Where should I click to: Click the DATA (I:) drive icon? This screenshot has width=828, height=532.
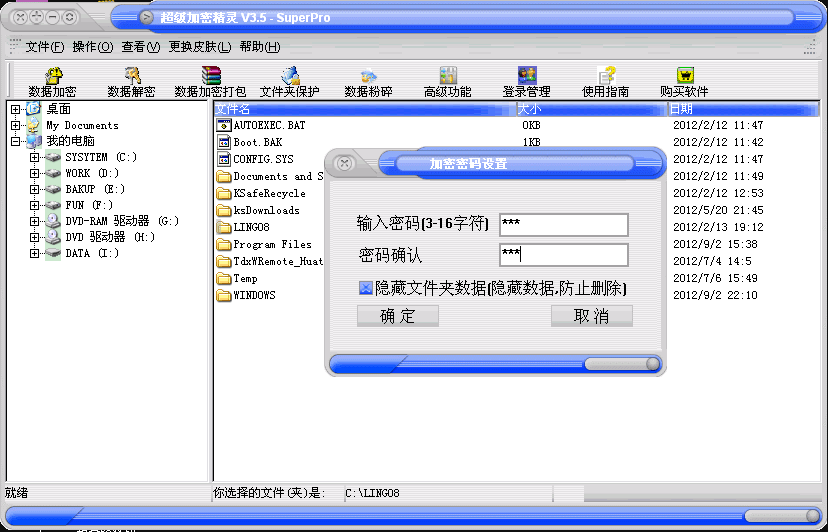point(53,253)
